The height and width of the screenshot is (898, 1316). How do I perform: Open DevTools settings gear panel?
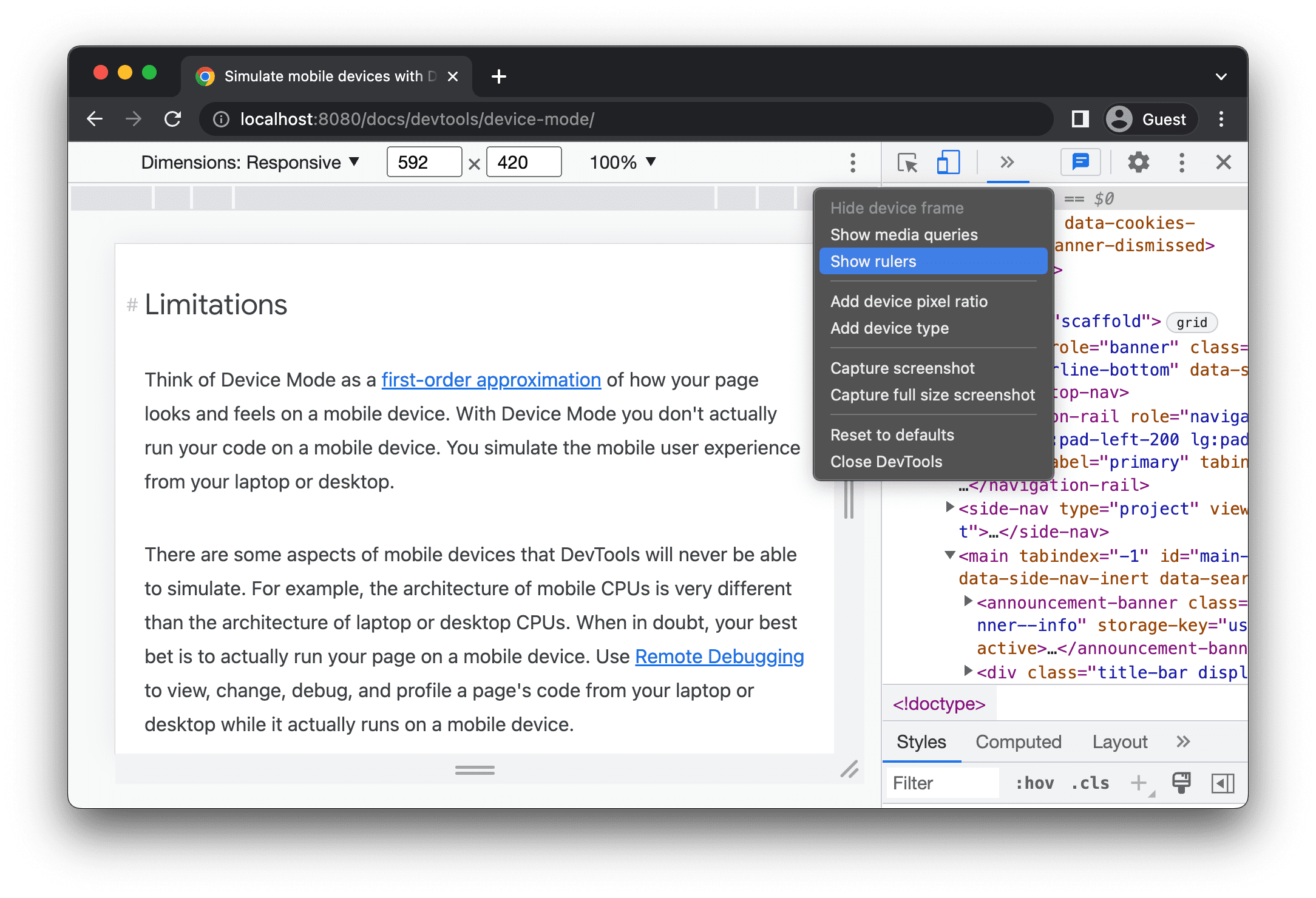point(1140,163)
